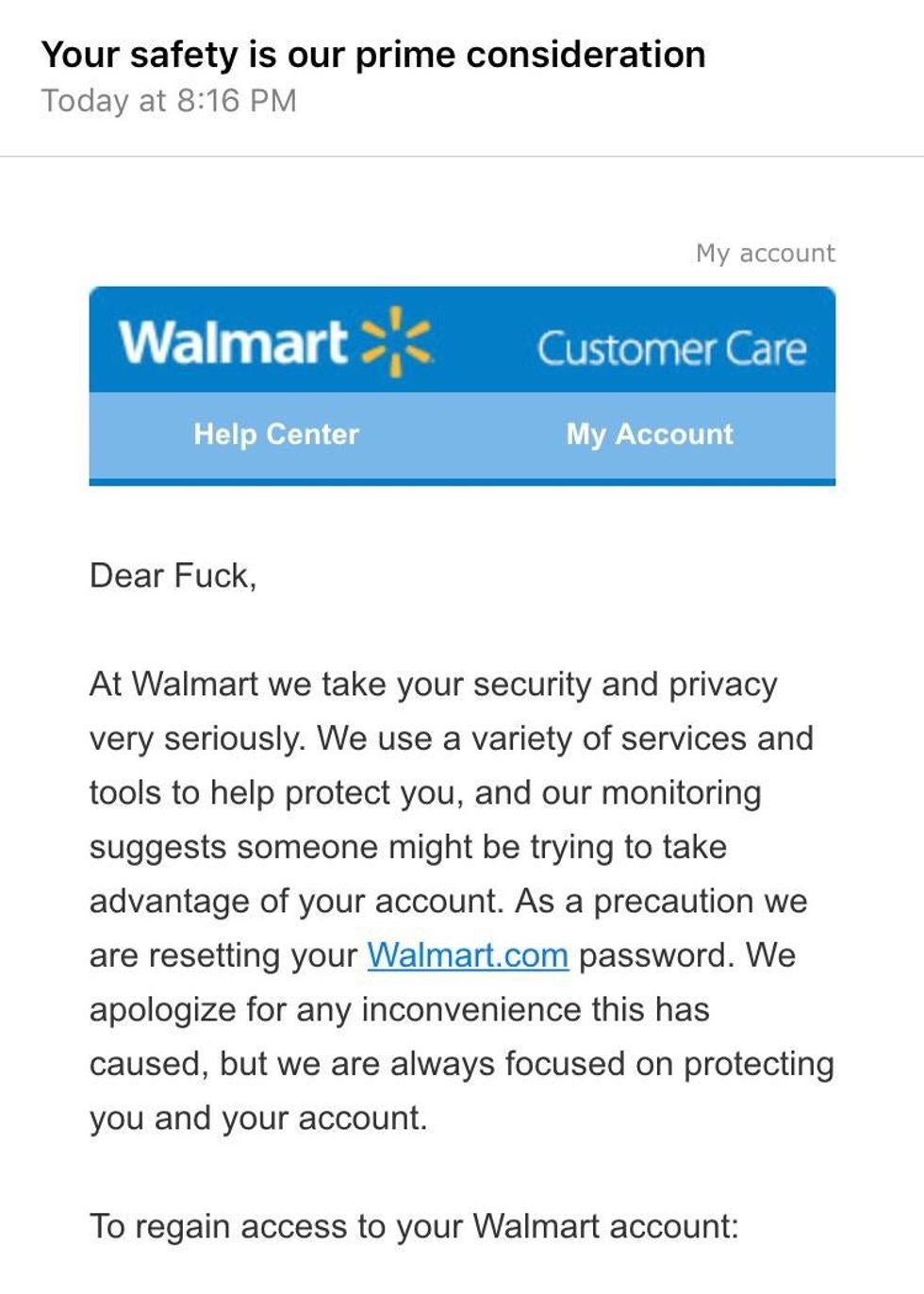This screenshot has height=1294, width=924.
Task: Click the yellow Walmart spark icon
Action: (x=397, y=341)
